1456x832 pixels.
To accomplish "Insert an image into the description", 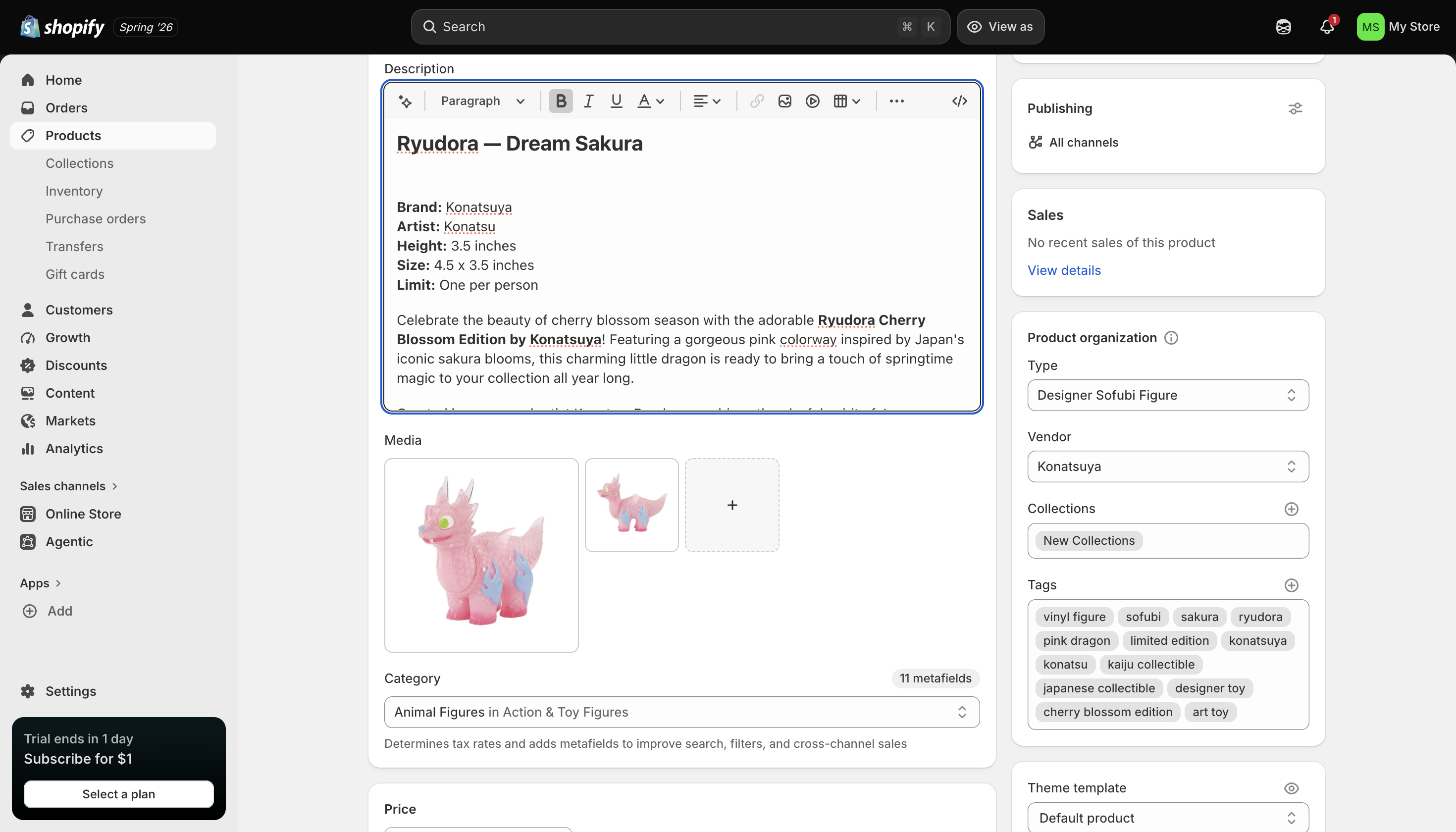I will coord(784,101).
